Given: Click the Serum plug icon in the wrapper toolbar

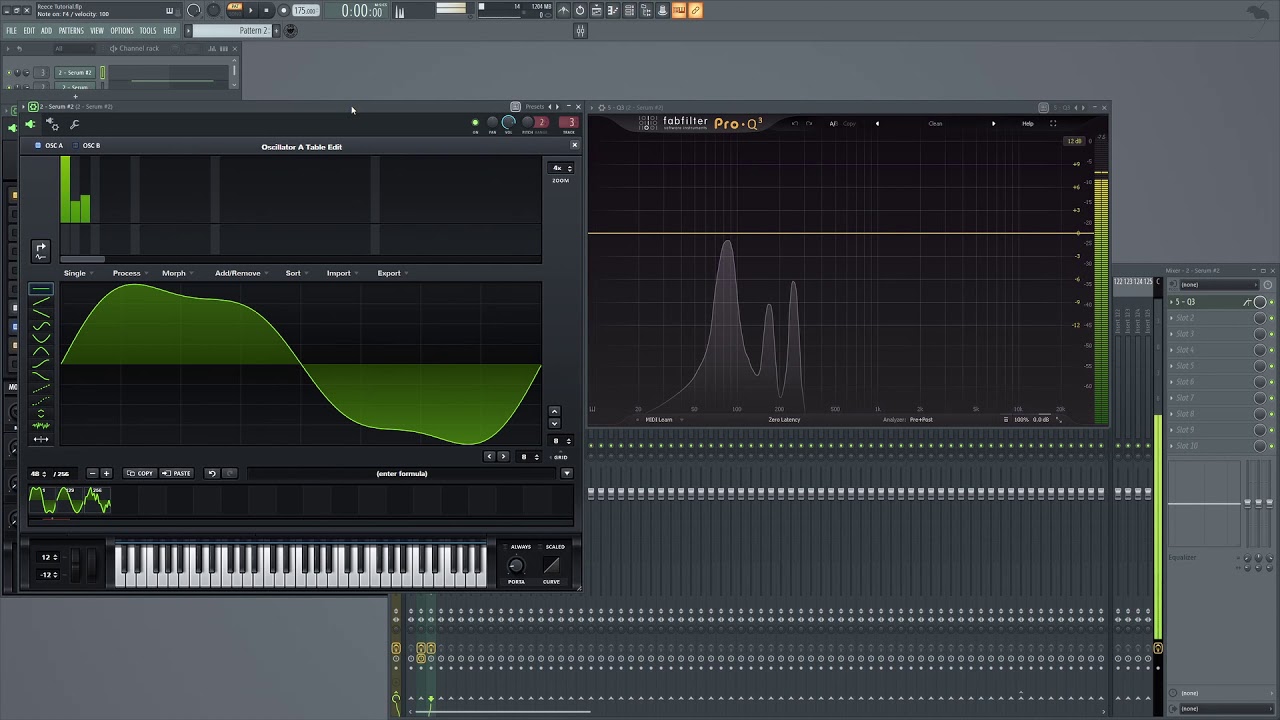Looking at the screenshot, I should click(30, 124).
